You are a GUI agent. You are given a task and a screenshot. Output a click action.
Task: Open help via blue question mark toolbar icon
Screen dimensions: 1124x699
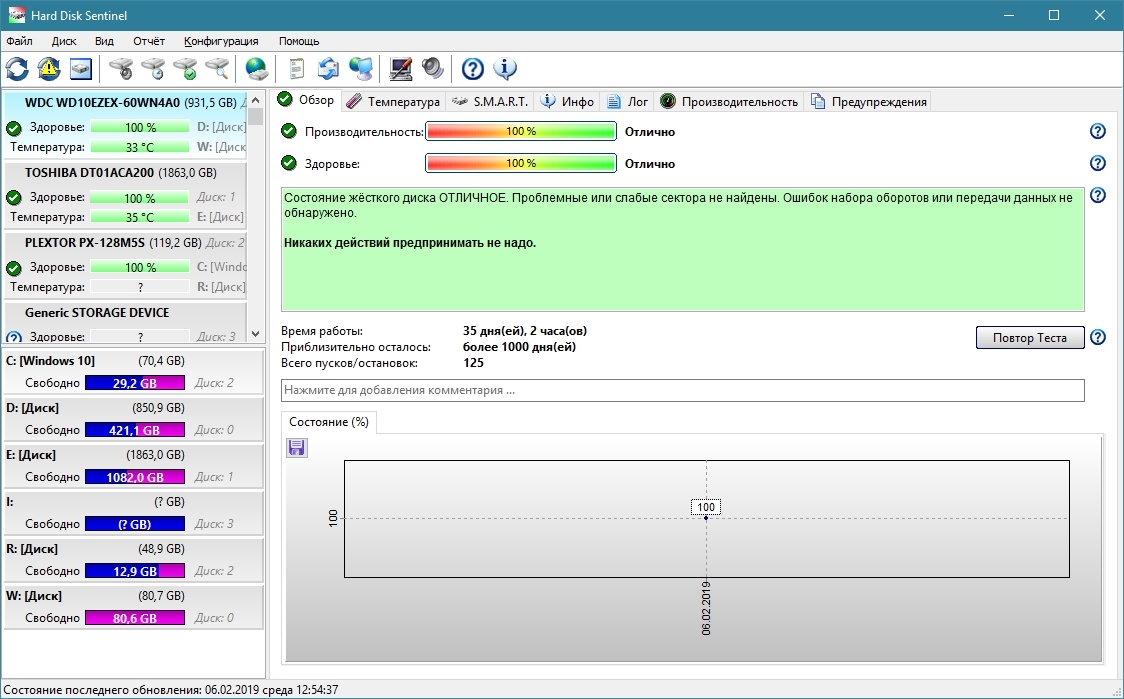[x=473, y=69]
